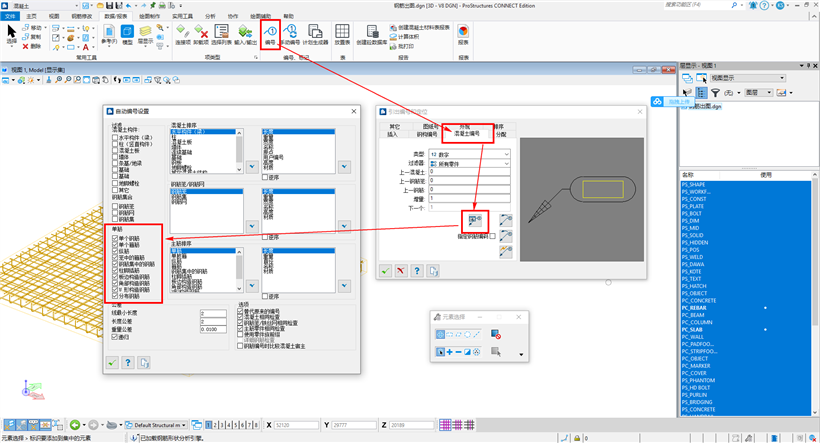Click red X cancel icon in numbering dialog

(x=402, y=270)
